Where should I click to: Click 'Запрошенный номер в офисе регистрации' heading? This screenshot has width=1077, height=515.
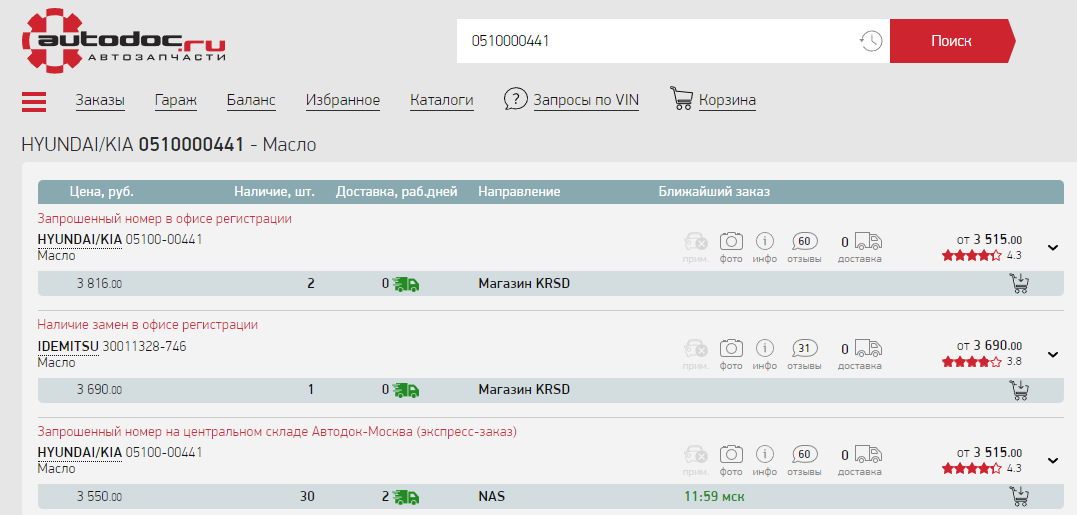[165, 218]
